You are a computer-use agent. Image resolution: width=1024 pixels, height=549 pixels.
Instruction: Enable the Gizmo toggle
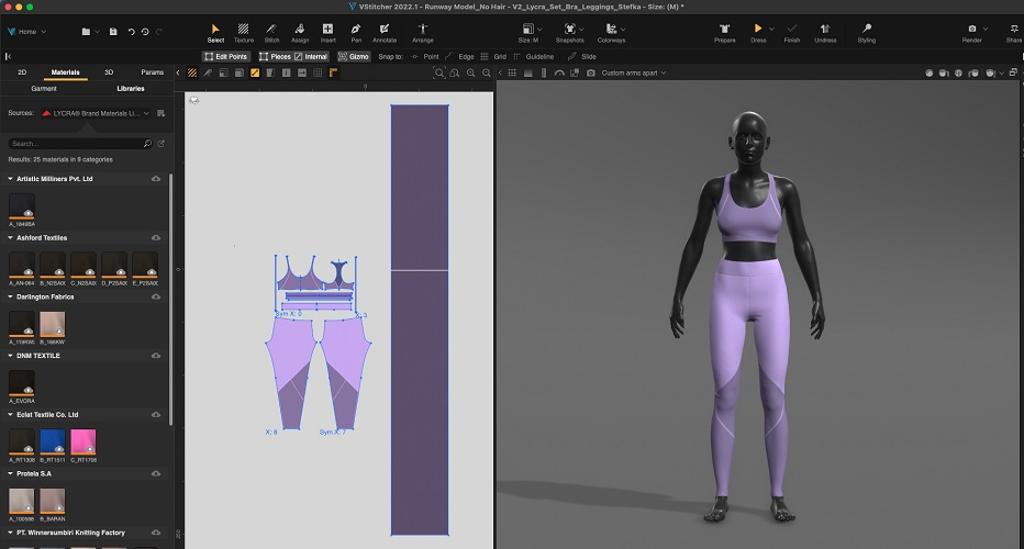tap(353, 57)
